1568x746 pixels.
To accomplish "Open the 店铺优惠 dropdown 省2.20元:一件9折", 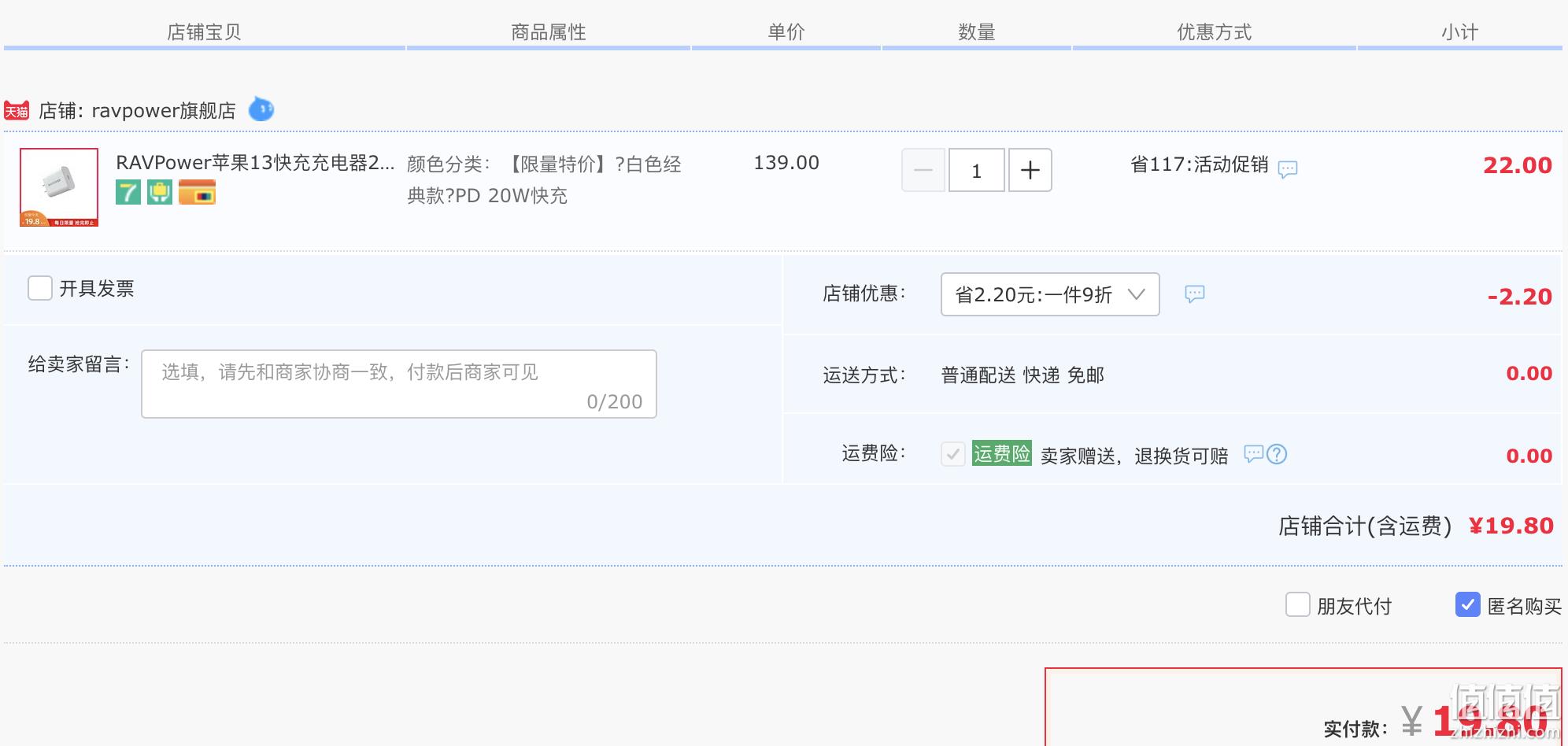I will point(1050,294).
